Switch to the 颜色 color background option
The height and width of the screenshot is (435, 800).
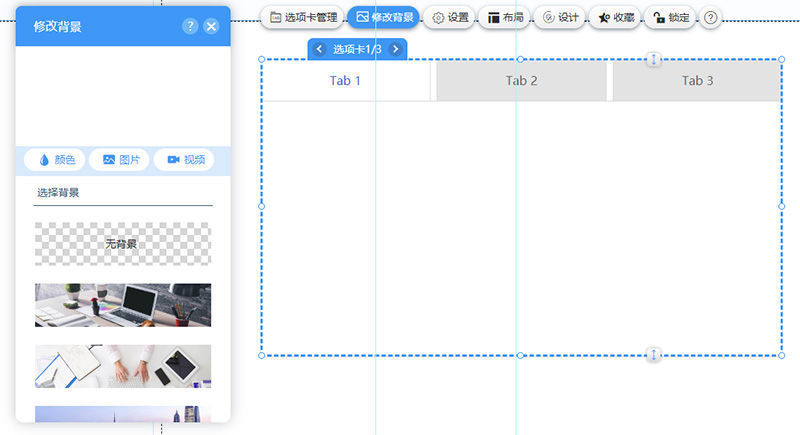[x=56, y=160]
